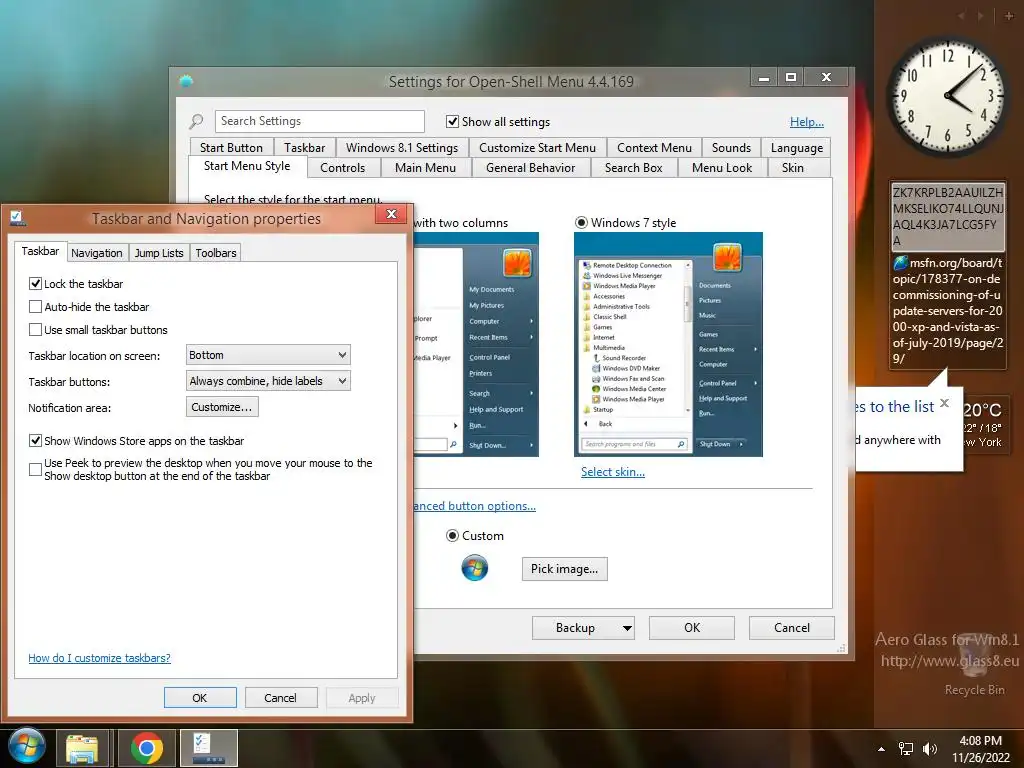Open advanced button options link
The height and width of the screenshot is (768, 1024).
click(475, 505)
